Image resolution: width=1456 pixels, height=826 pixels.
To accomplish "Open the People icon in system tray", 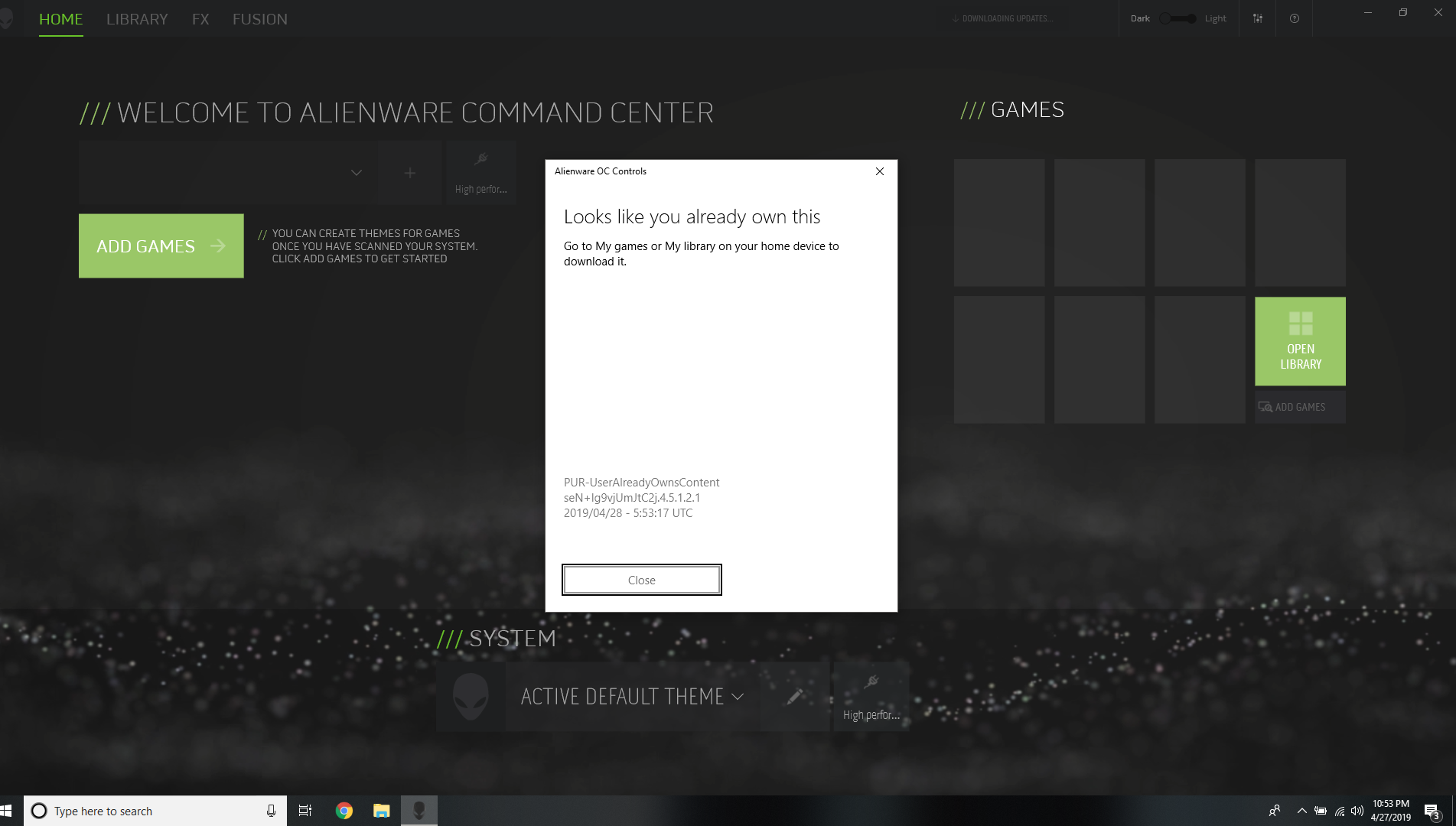I will click(1275, 811).
